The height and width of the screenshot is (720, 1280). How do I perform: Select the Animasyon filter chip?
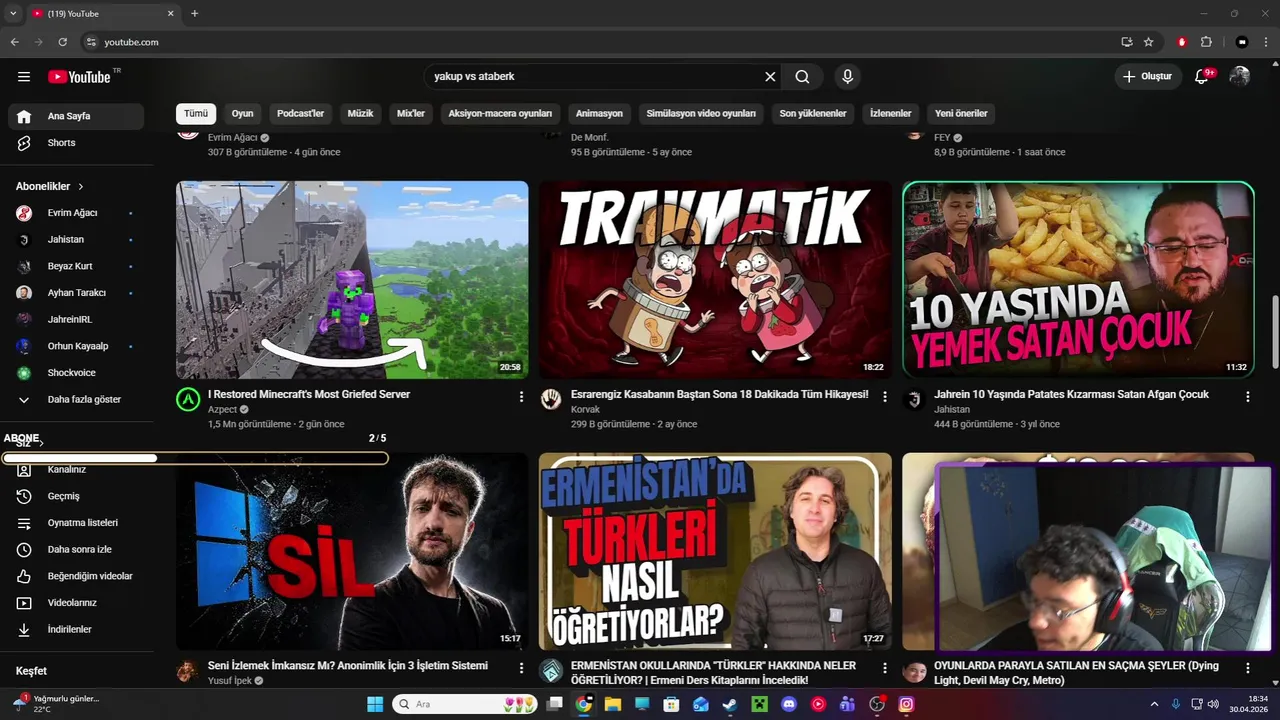tap(599, 113)
